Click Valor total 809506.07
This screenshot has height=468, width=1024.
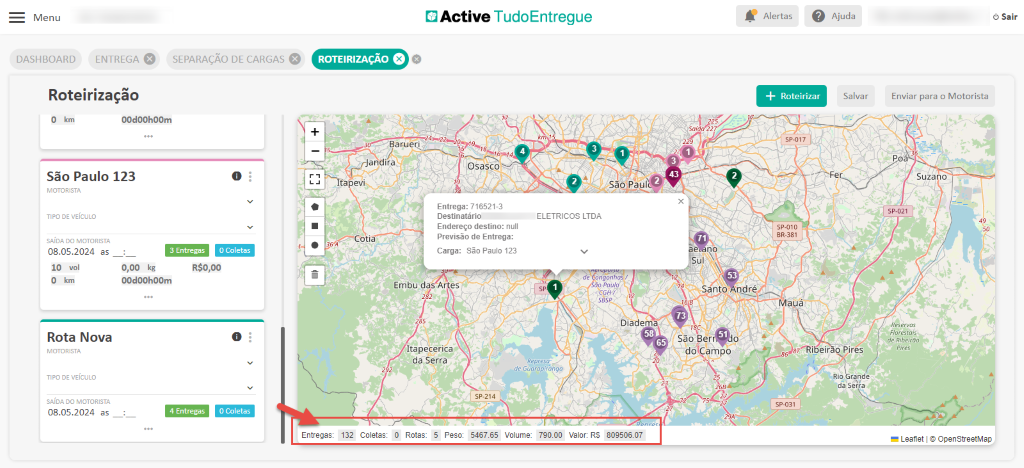coord(624,435)
